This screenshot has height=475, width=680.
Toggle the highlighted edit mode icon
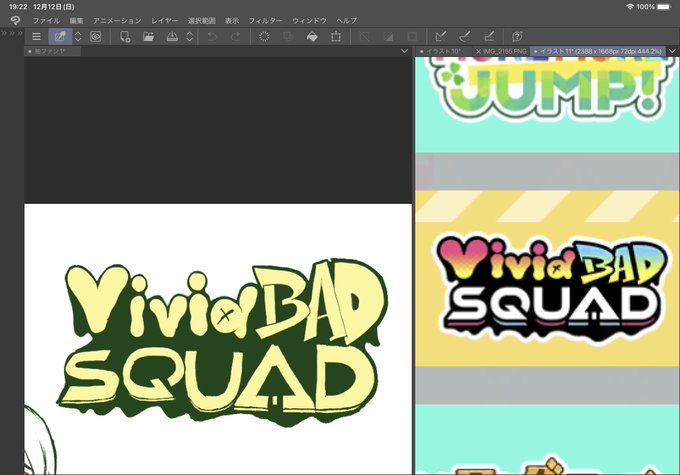tap(60, 36)
